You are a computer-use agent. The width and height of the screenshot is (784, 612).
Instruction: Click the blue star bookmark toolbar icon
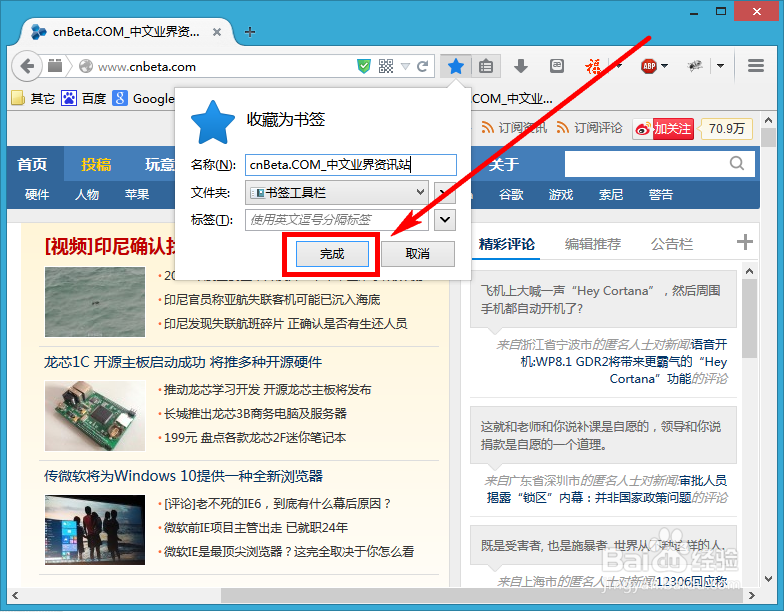456,66
